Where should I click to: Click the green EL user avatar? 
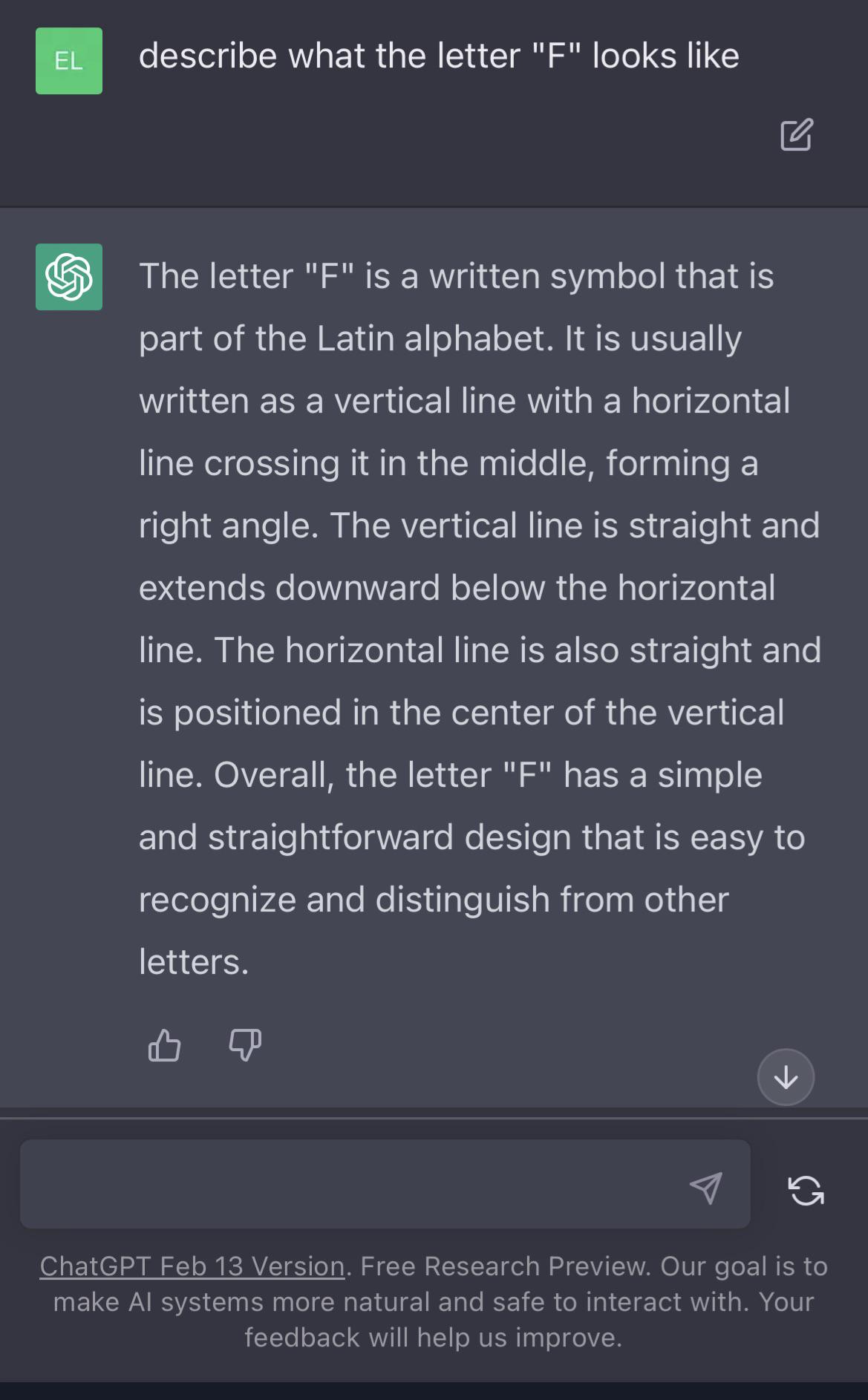[x=69, y=61]
